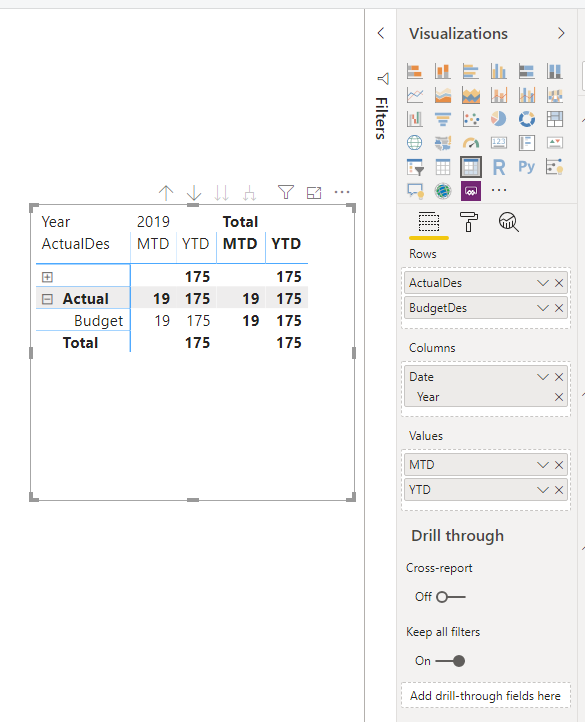Remove YTD from Values
The height and width of the screenshot is (722, 585).
pos(559,489)
